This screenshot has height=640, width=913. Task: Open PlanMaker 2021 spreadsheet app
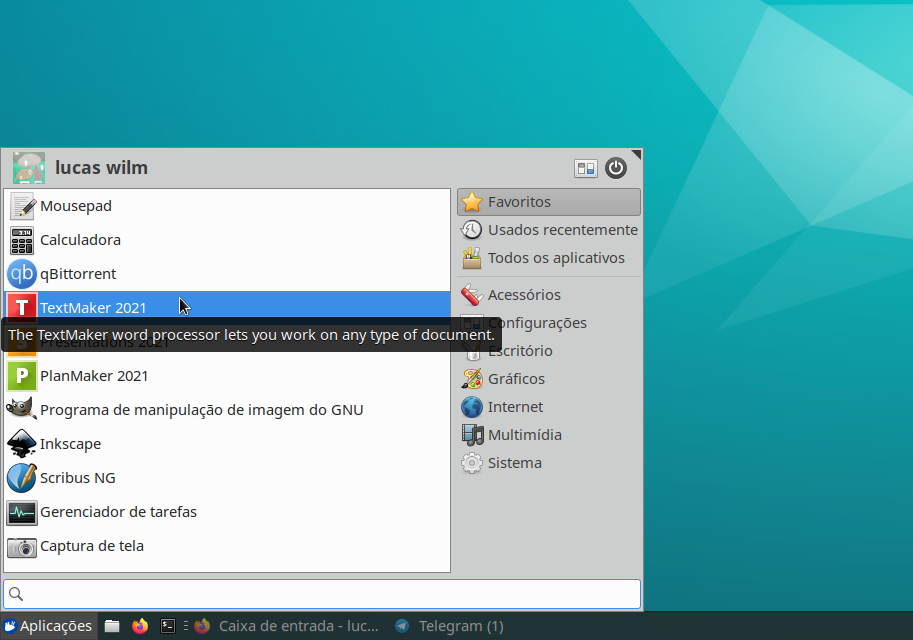pyautogui.click(x=94, y=376)
